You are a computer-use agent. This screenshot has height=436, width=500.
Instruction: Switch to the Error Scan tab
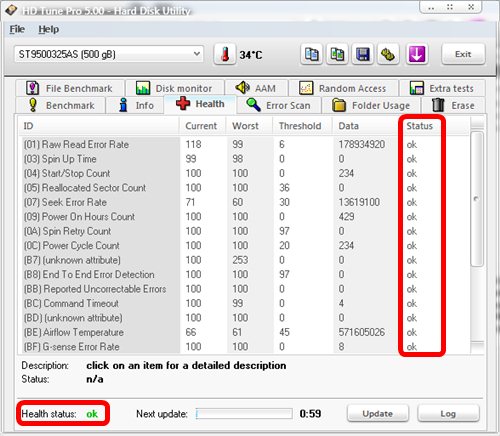(279, 105)
